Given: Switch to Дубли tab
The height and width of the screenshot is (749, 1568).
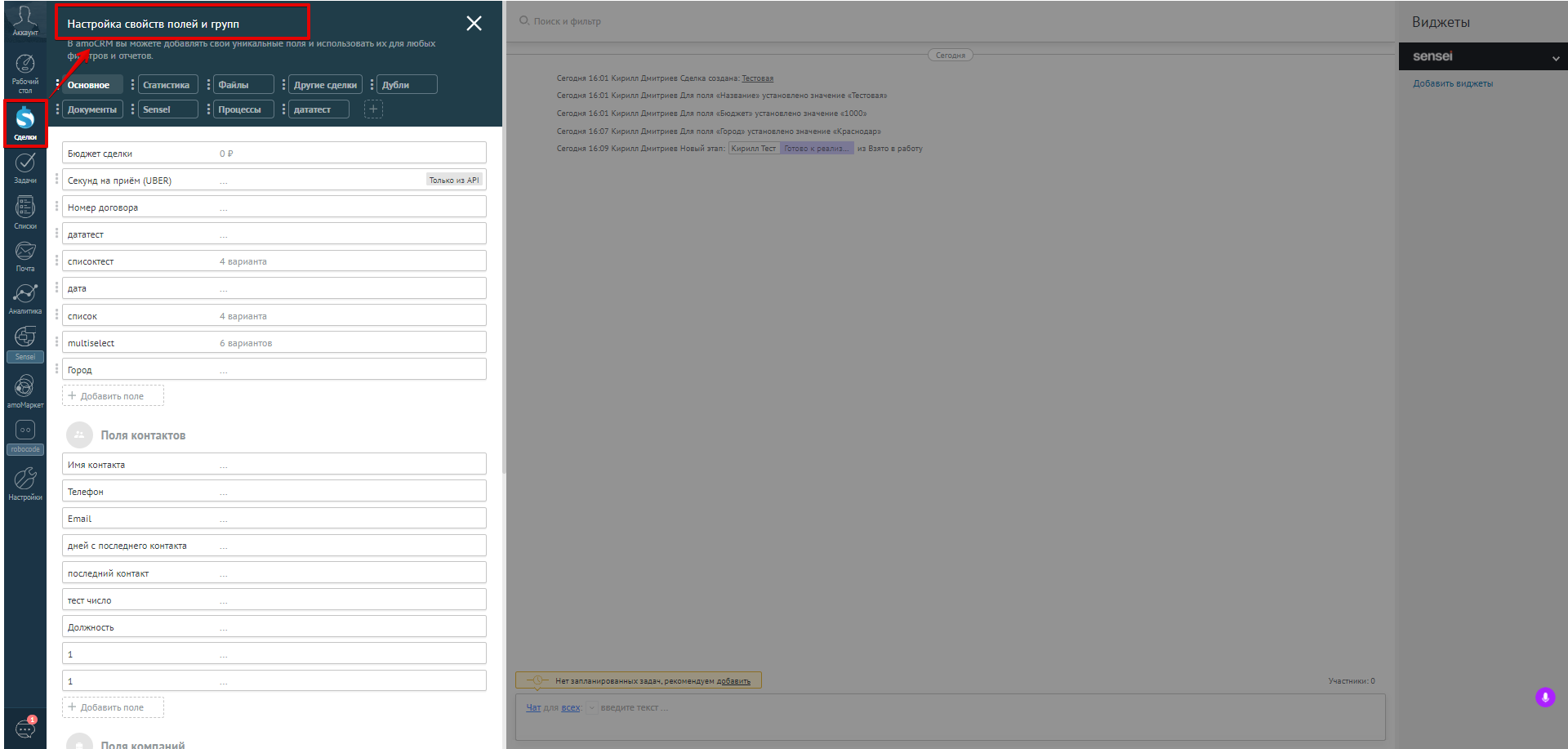Looking at the screenshot, I should pyautogui.click(x=407, y=84).
